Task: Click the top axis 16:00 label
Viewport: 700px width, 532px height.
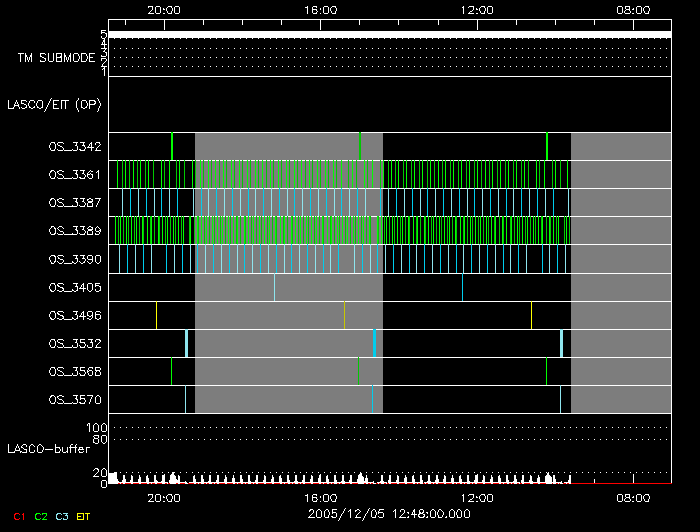Action: 321,10
